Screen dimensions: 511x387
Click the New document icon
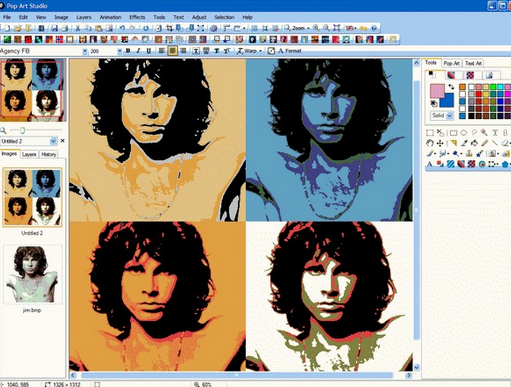coord(7,28)
